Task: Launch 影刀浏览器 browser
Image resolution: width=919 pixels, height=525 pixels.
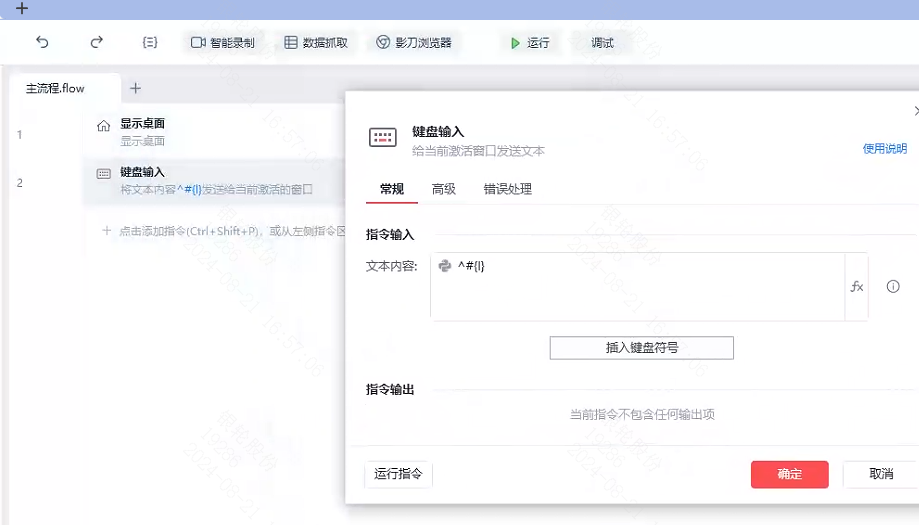Action: coord(414,43)
